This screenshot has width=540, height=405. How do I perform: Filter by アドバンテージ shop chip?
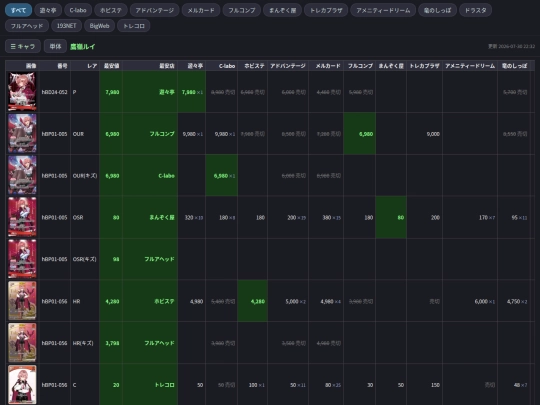(154, 10)
